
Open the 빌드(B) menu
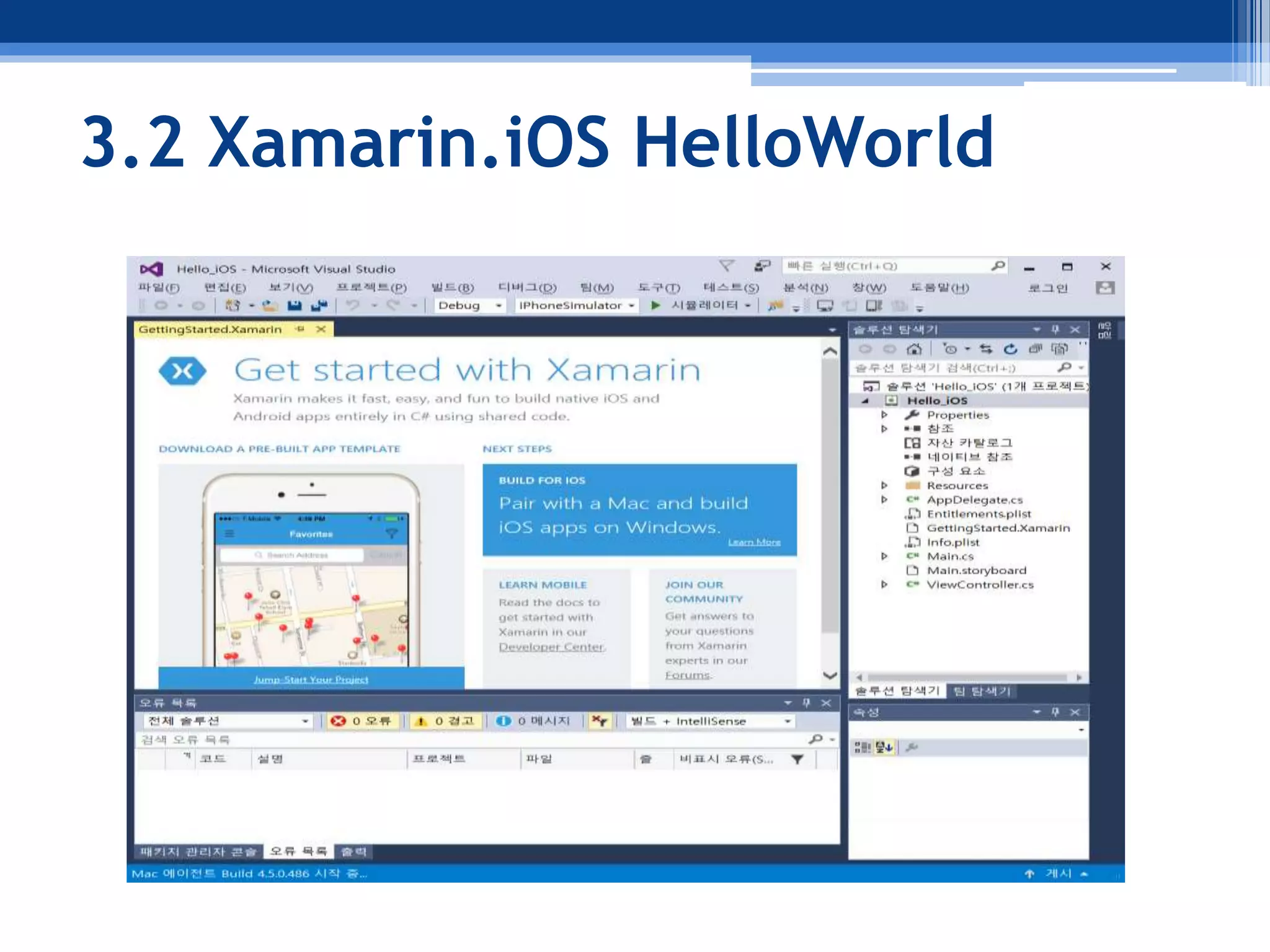point(453,288)
